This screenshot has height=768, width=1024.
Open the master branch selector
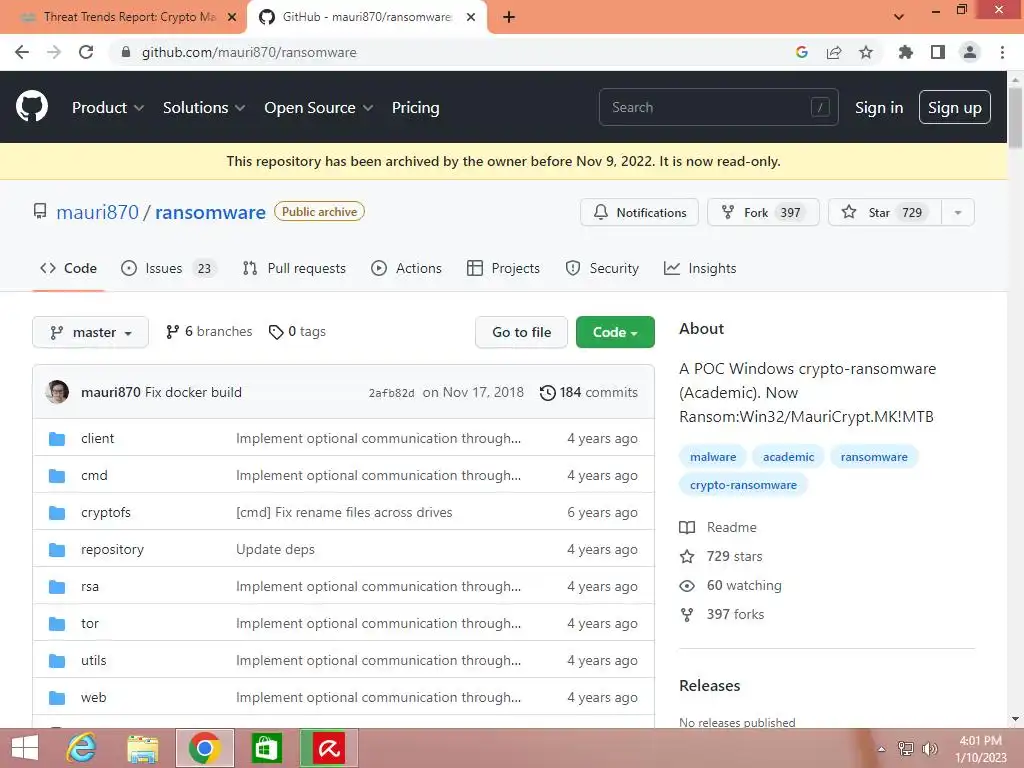tap(90, 332)
